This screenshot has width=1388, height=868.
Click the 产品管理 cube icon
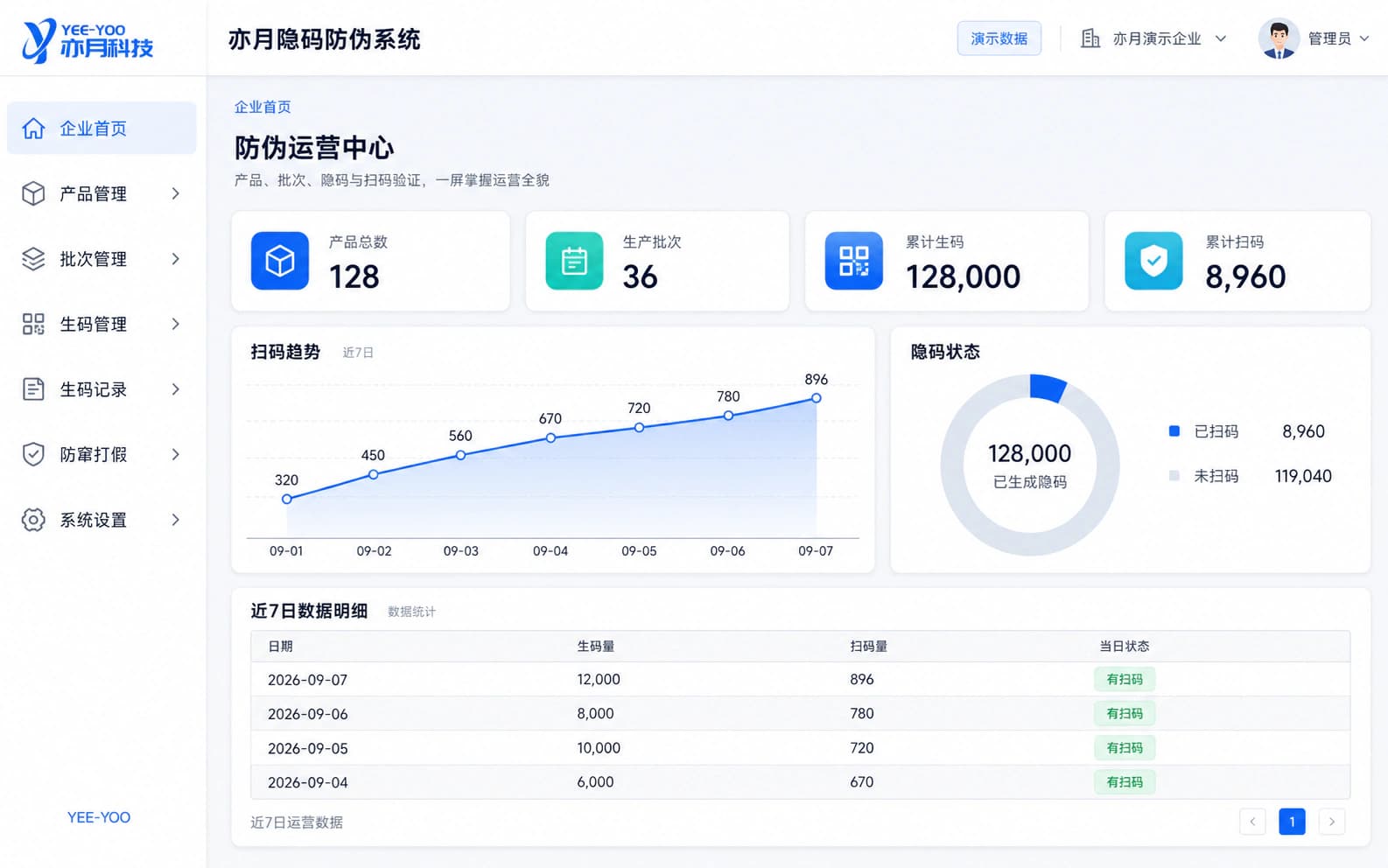point(33,193)
